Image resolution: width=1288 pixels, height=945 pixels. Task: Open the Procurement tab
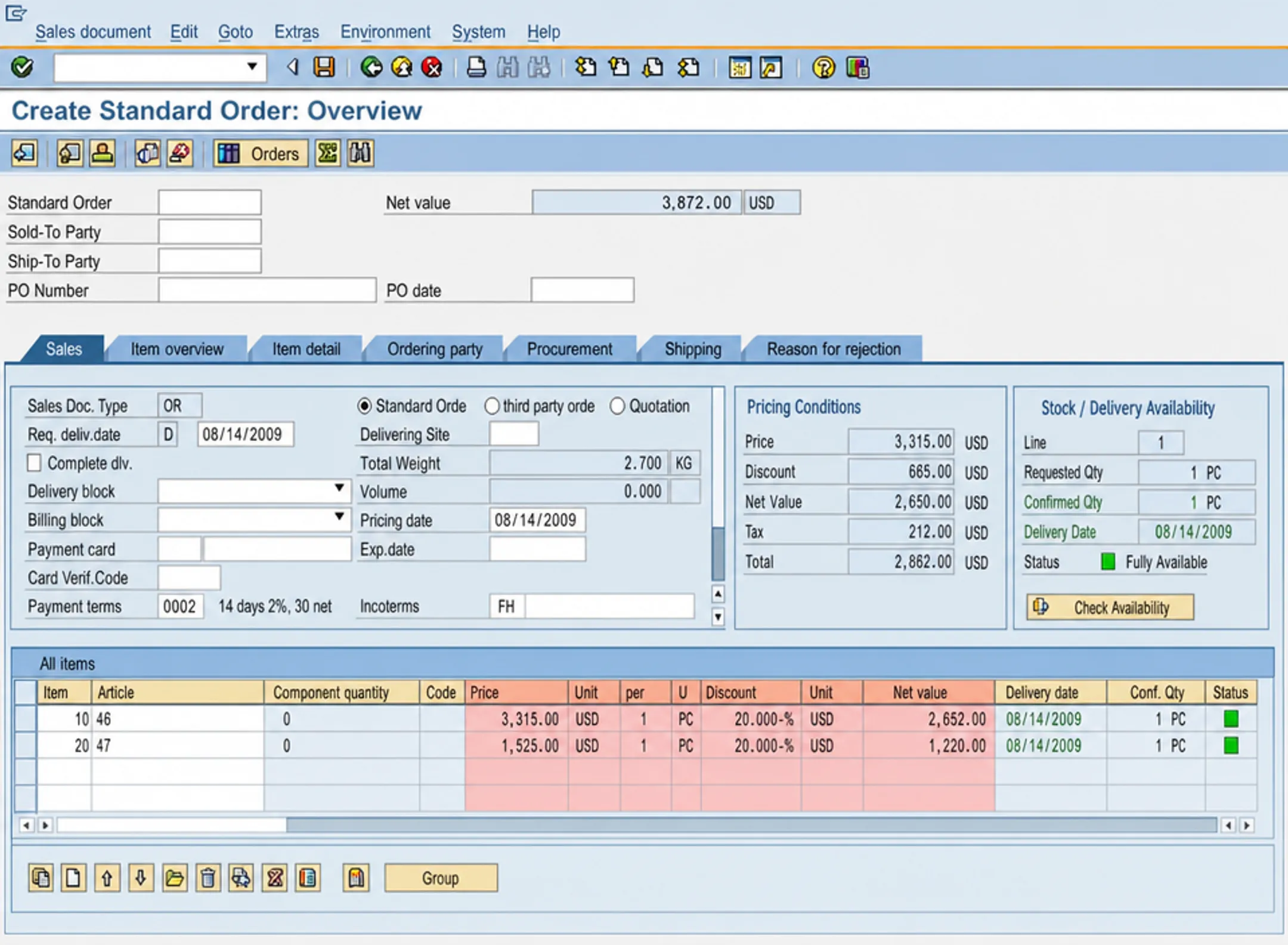(569, 349)
